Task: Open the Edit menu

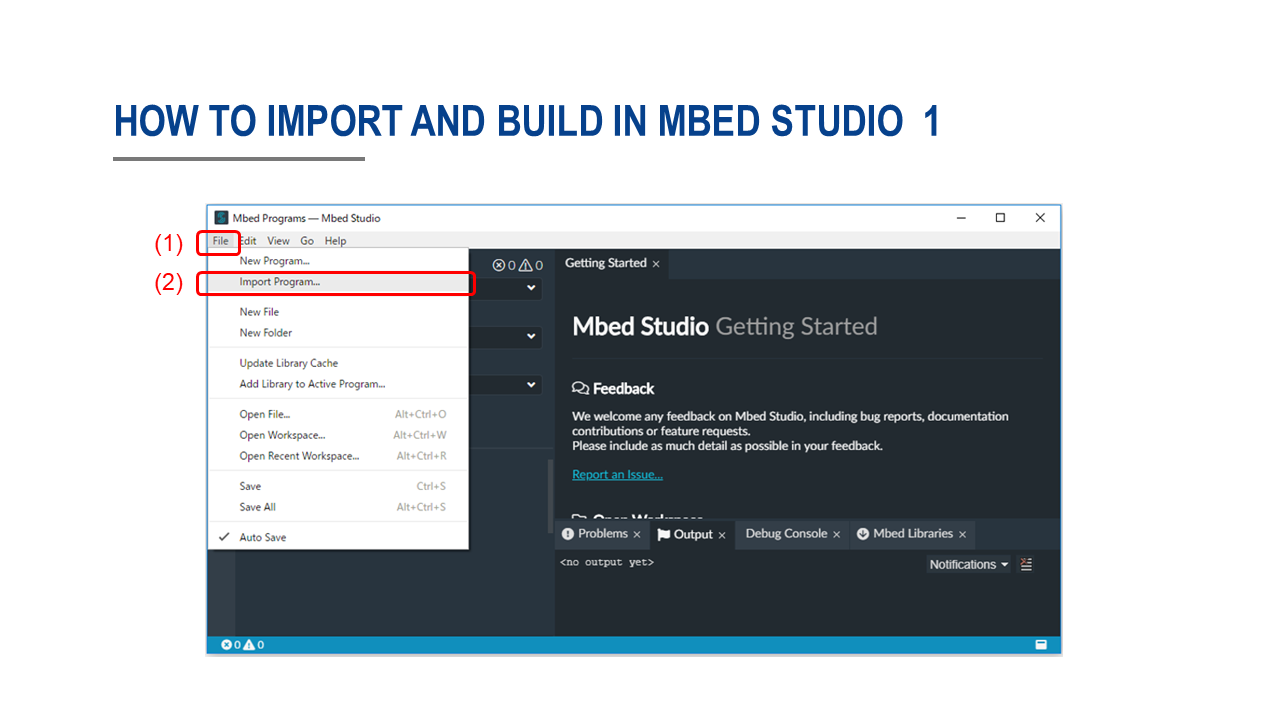Action: 248,241
